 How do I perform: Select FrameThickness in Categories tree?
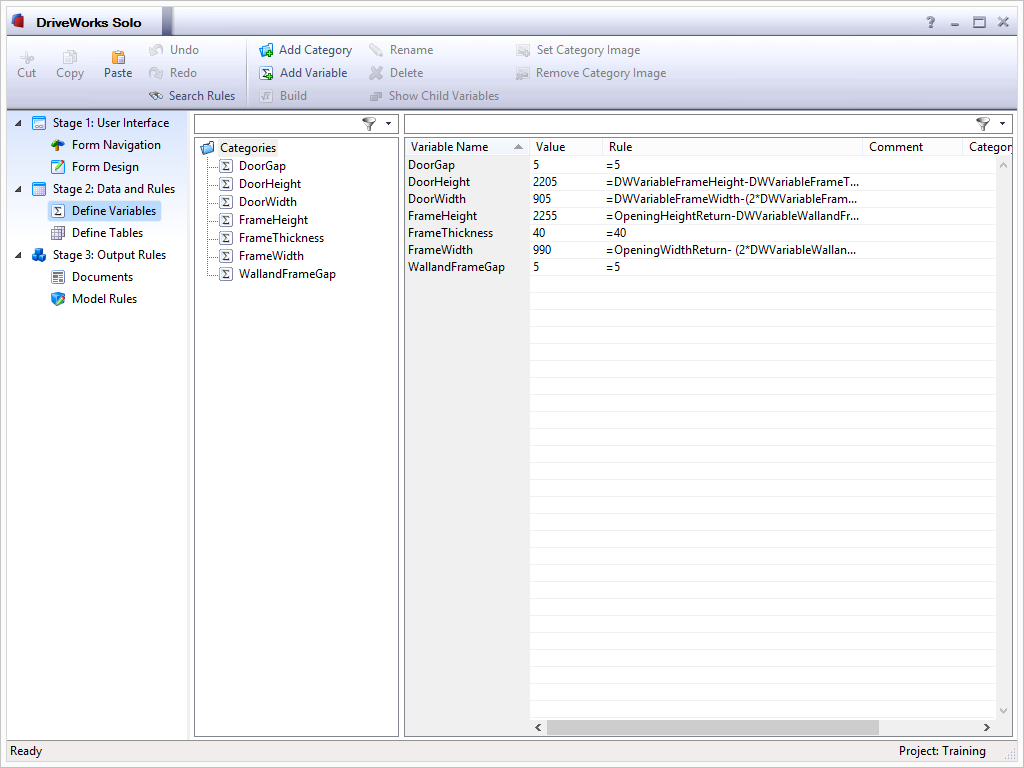281,238
